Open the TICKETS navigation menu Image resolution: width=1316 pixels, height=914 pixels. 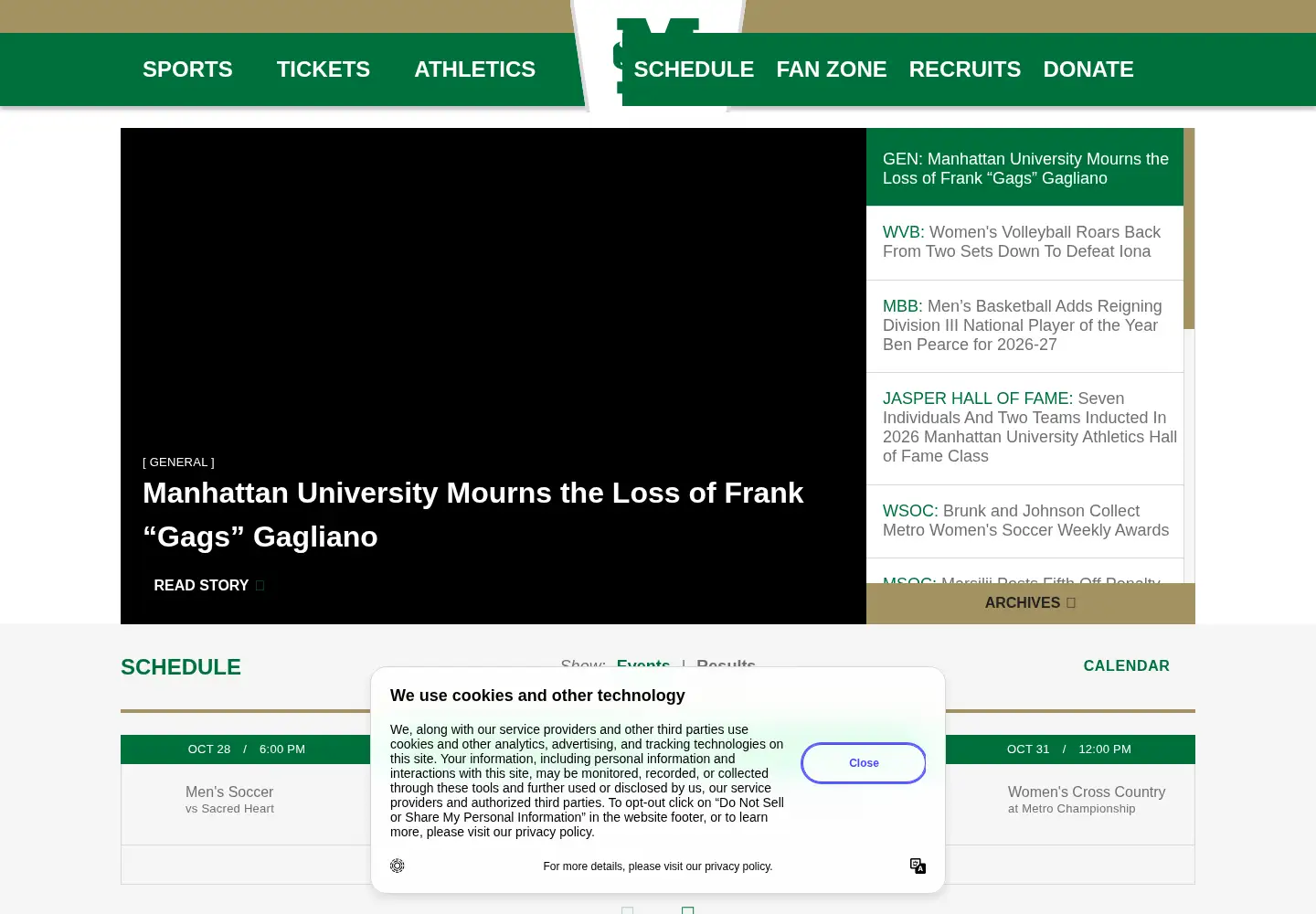[324, 69]
